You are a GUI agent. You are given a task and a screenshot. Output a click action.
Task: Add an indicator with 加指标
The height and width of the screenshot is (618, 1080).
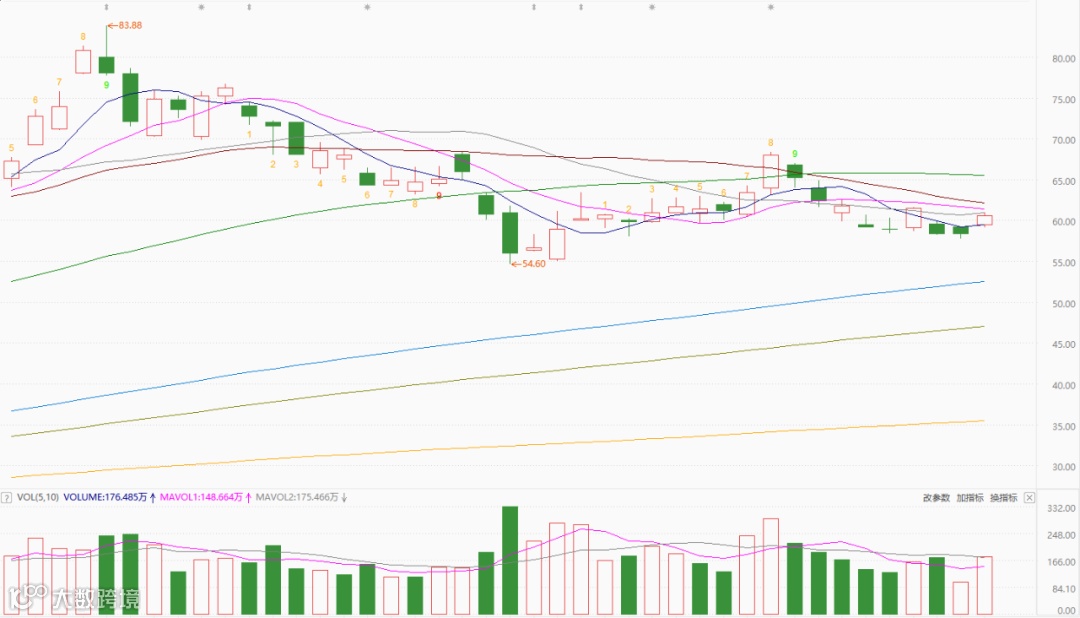coord(970,497)
